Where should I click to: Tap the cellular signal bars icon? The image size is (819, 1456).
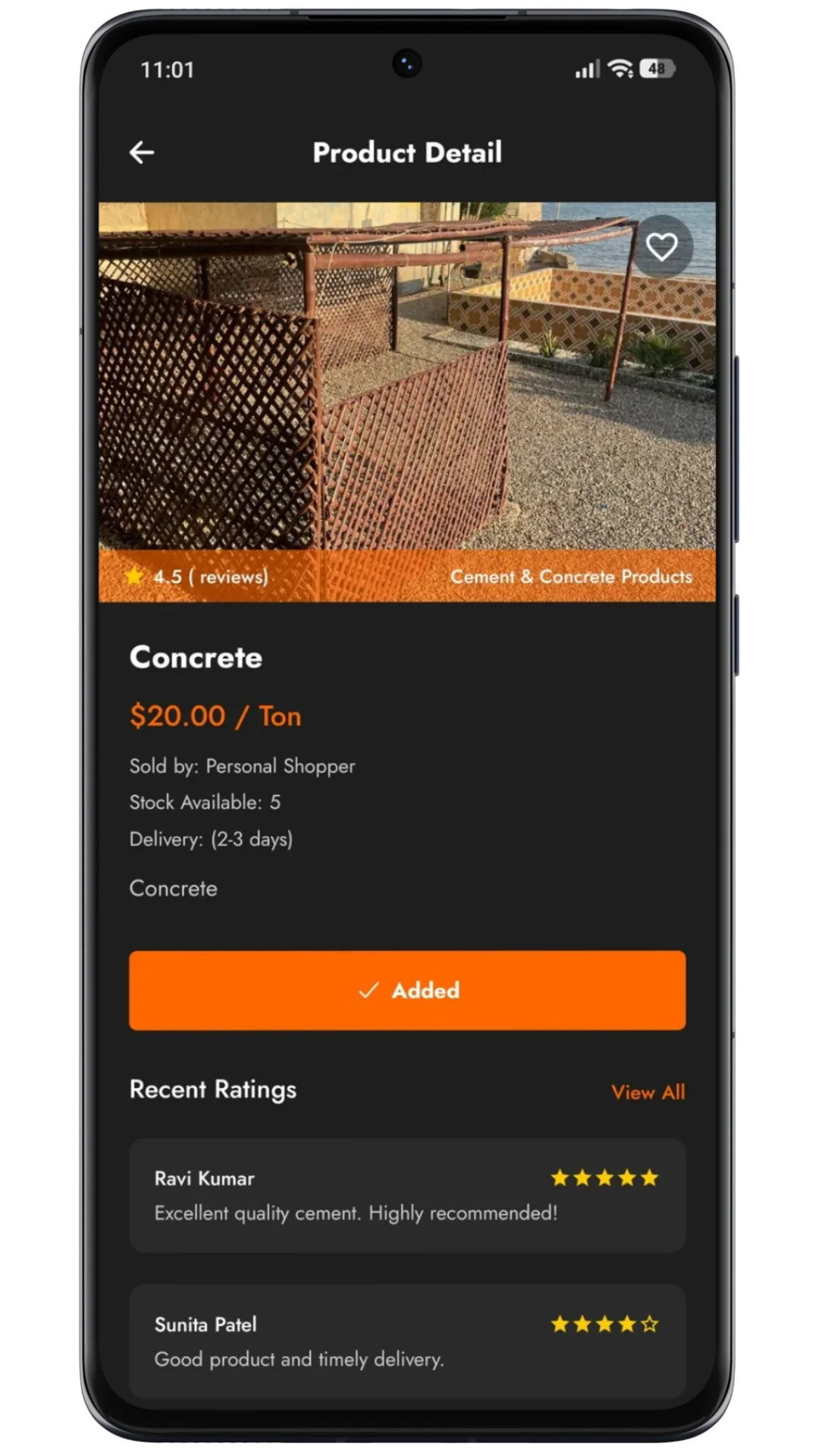coord(588,69)
